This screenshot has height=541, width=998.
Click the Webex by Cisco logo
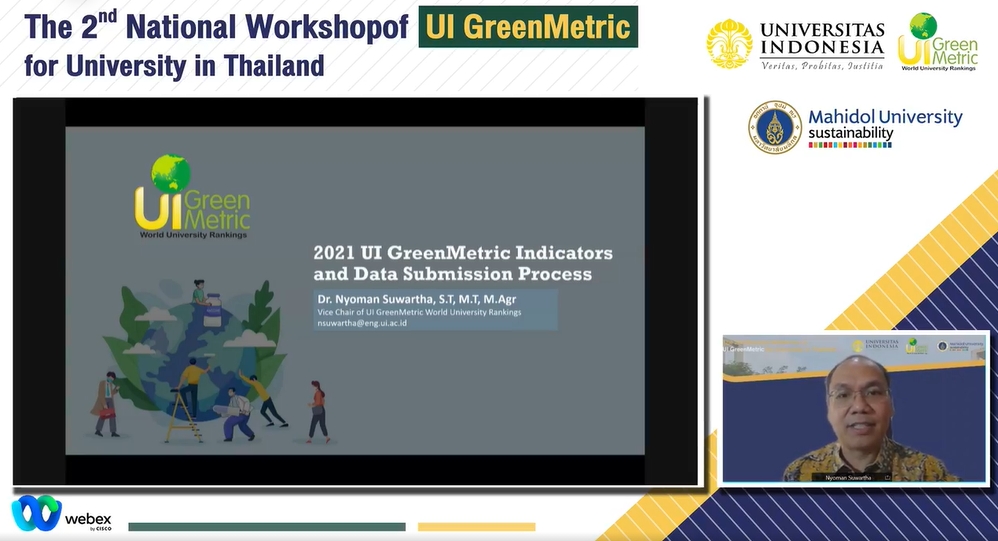point(61,514)
